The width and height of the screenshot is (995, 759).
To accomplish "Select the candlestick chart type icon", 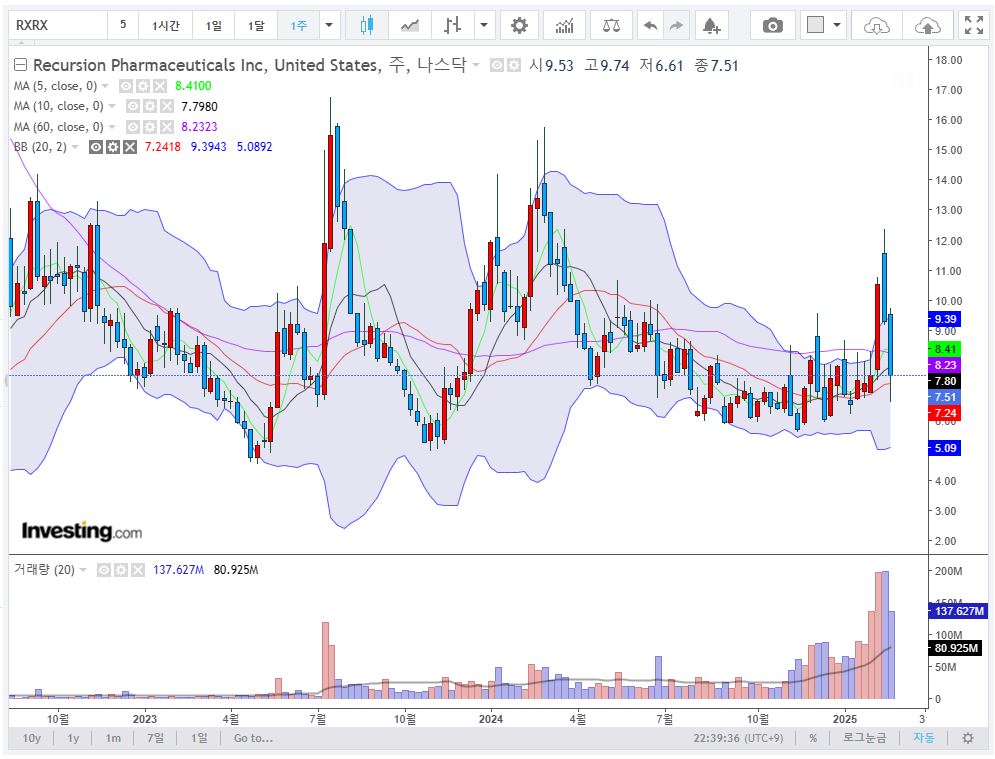I will [366, 25].
